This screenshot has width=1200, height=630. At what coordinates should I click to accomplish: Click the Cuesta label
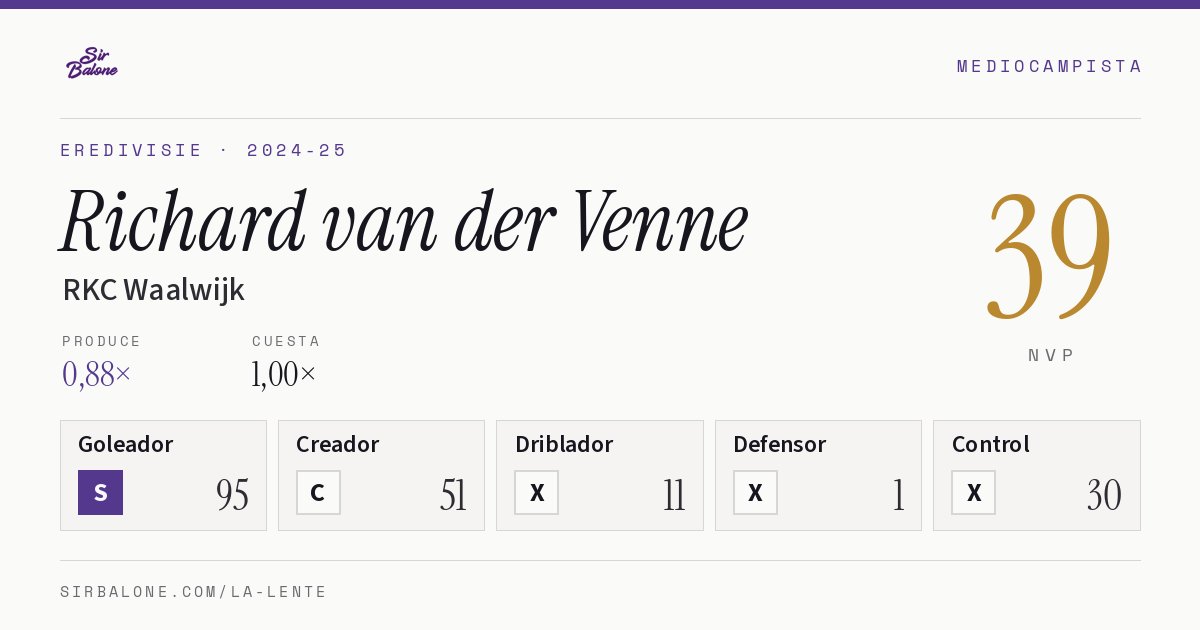point(286,341)
